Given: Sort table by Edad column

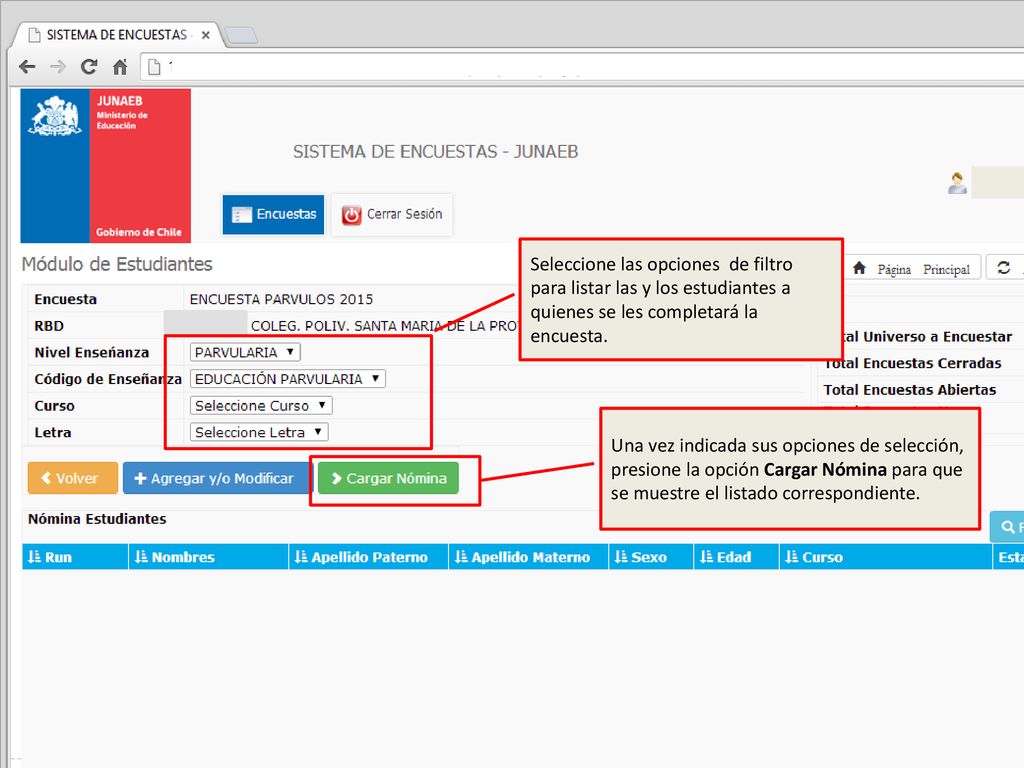Looking at the screenshot, I should (736, 557).
